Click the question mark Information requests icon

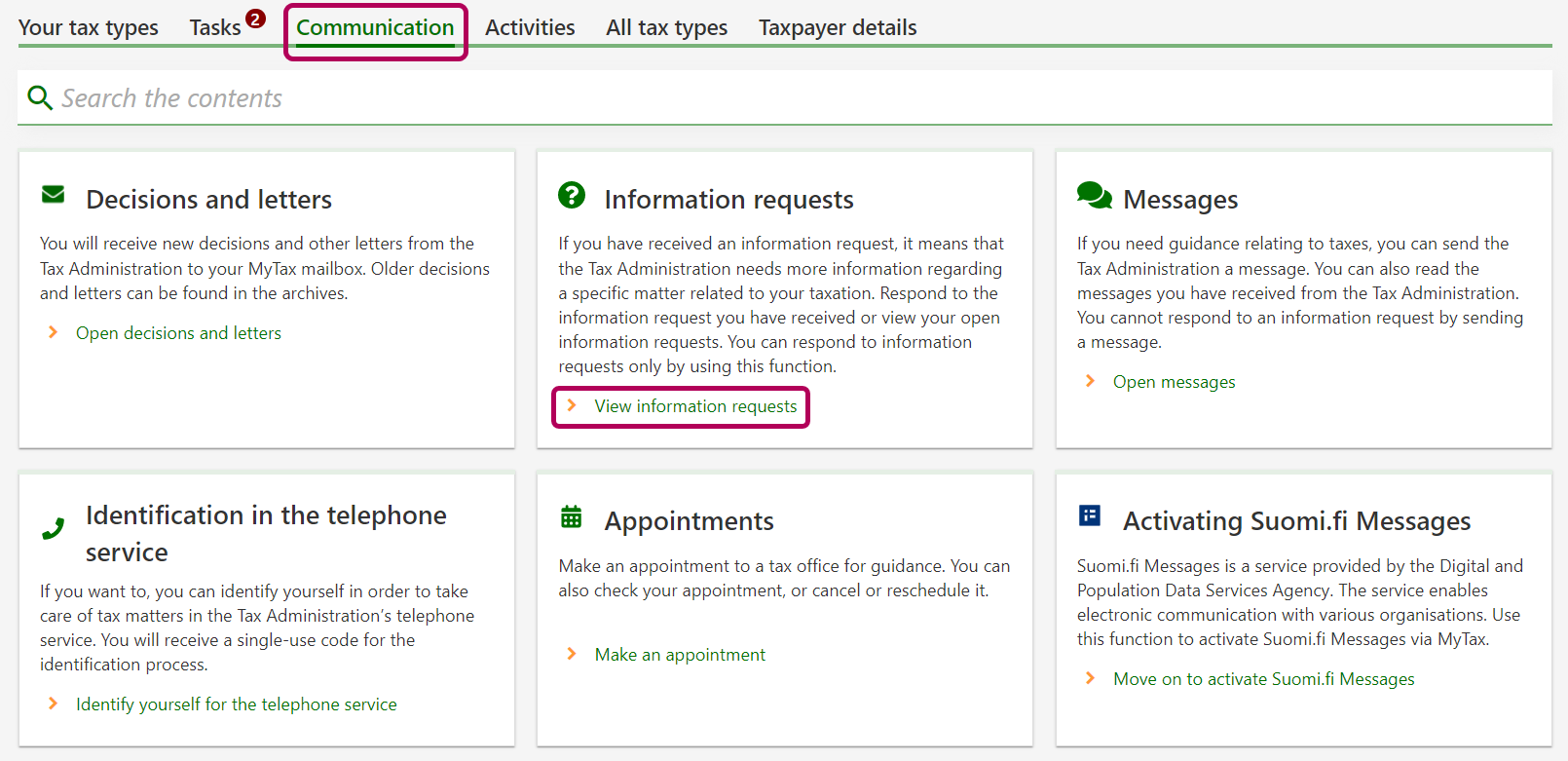[572, 195]
